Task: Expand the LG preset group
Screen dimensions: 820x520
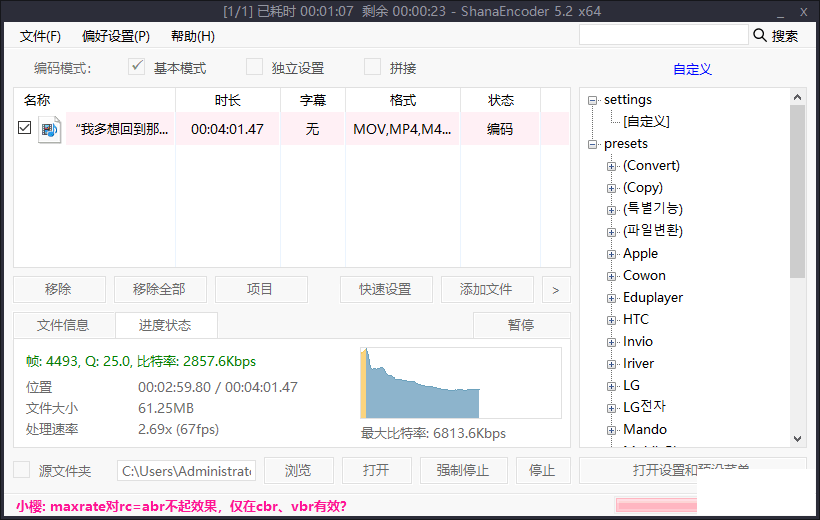Action: tap(611, 386)
